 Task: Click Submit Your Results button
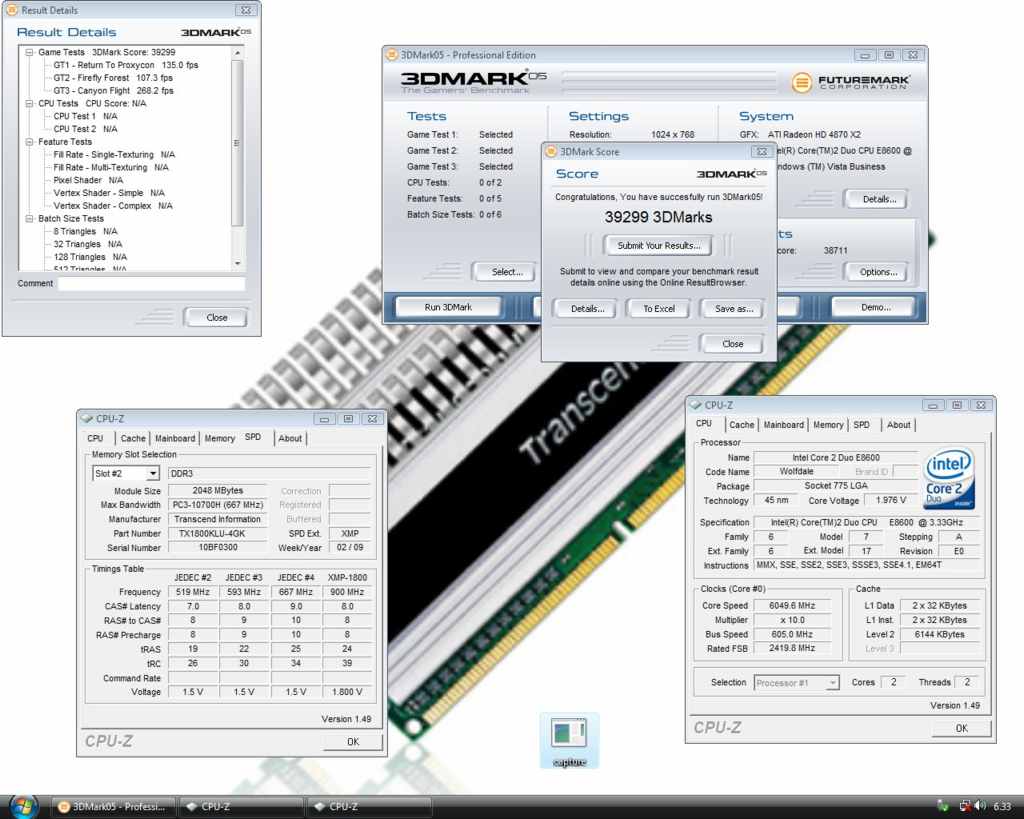pos(658,246)
